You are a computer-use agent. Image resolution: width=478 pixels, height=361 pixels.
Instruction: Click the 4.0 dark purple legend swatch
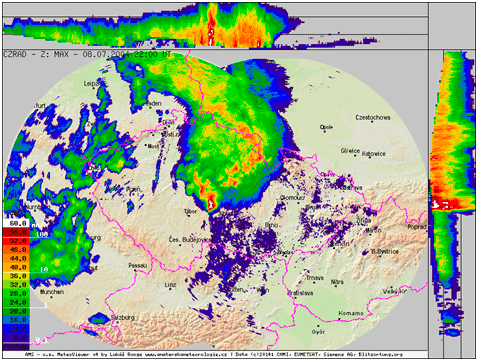click(x=16, y=346)
